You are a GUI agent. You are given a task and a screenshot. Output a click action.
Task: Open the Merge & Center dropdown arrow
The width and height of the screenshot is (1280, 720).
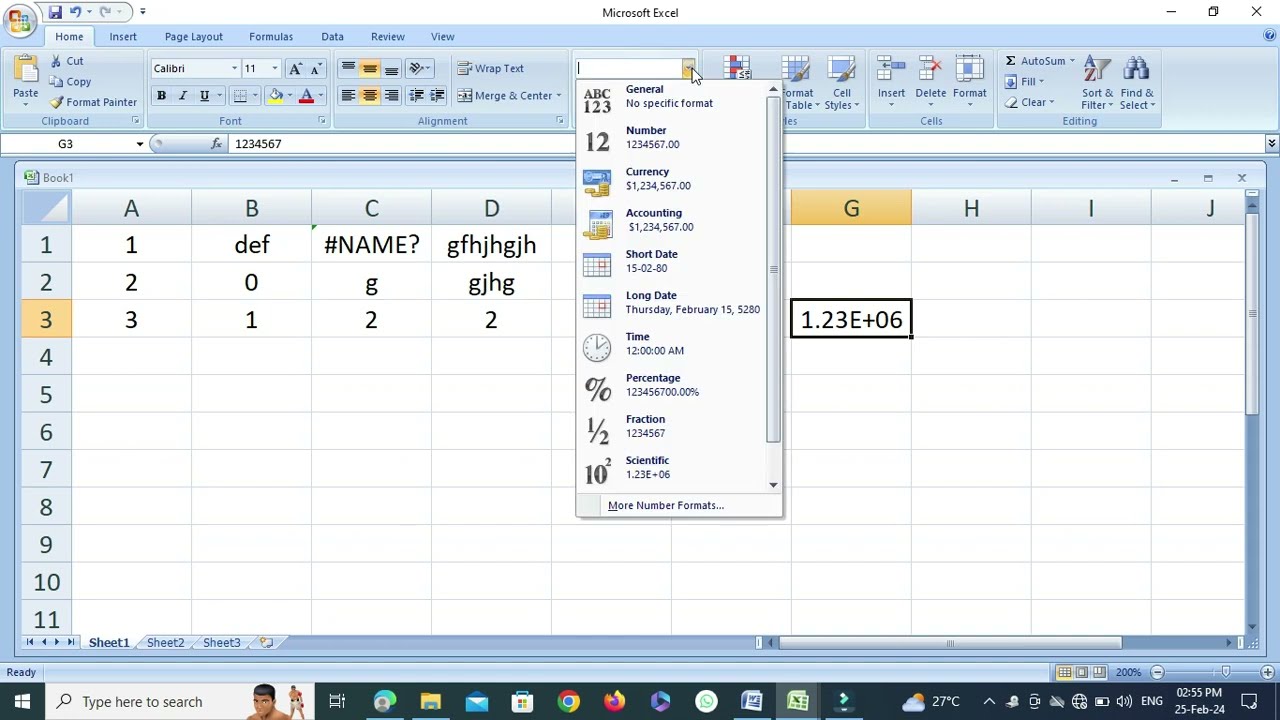point(558,96)
